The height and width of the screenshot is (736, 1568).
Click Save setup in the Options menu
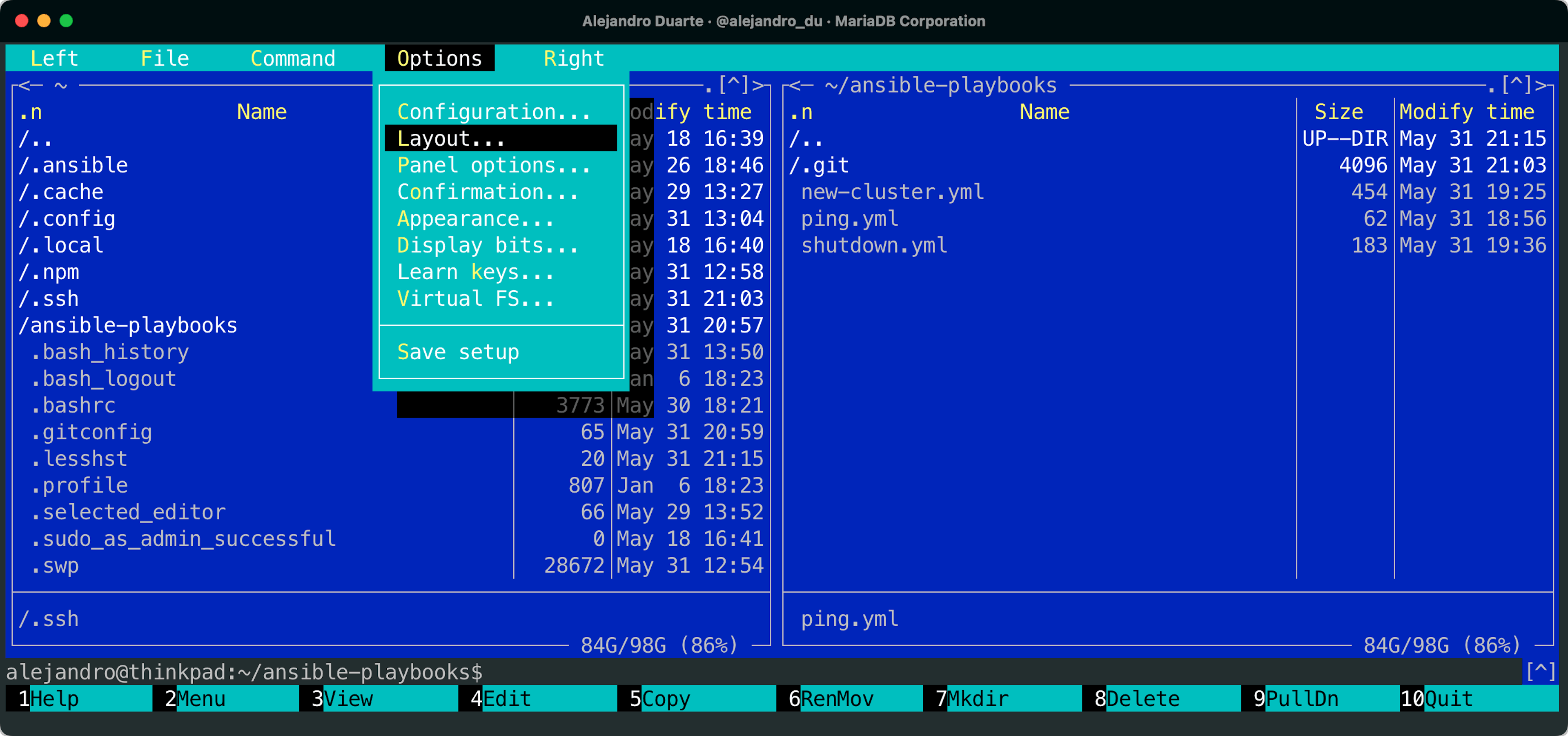coord(458,352)
